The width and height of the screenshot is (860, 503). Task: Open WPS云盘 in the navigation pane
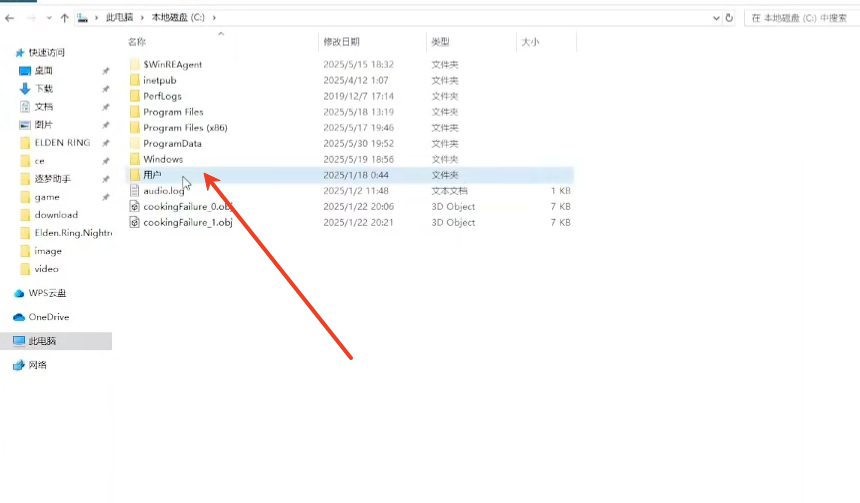tap(48, 293)
